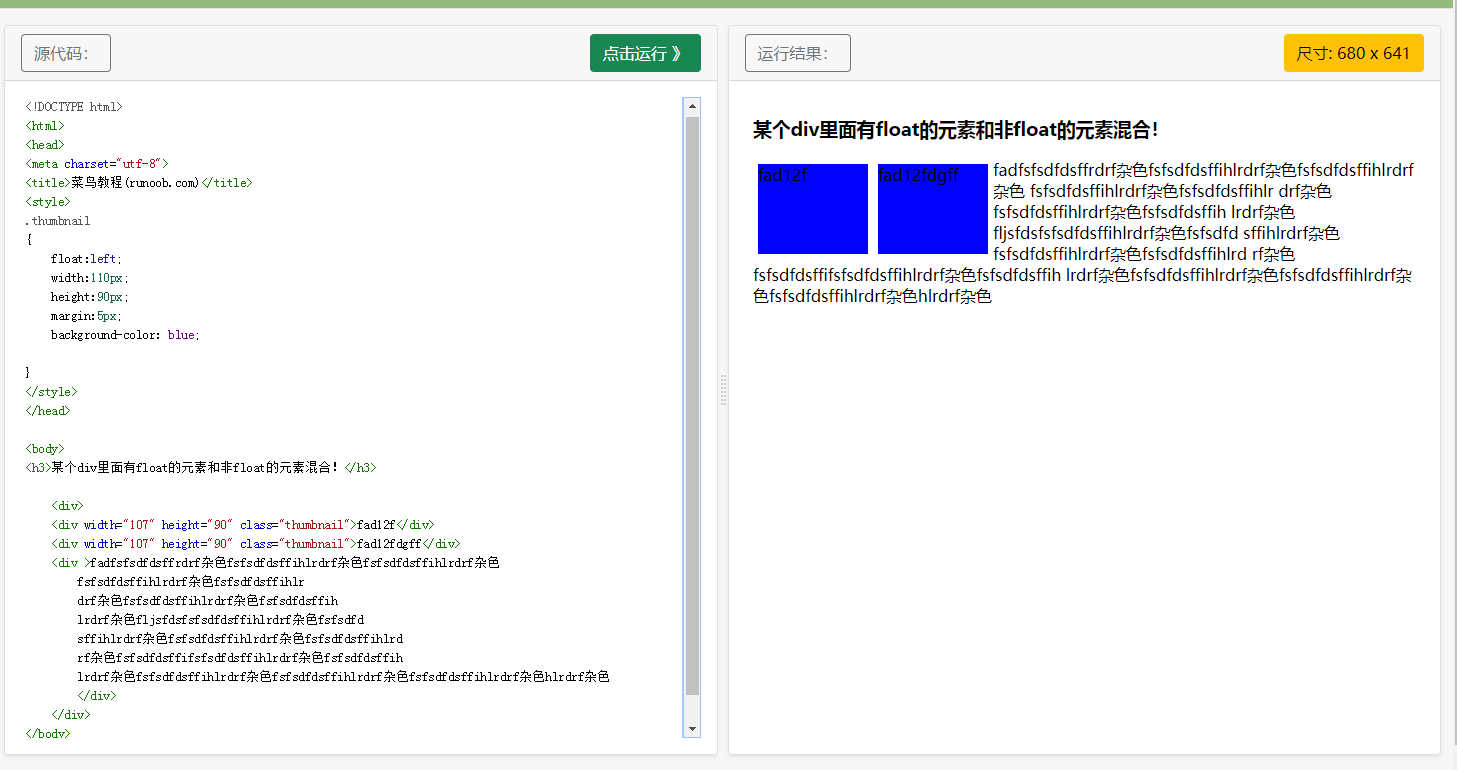The width and height of the screenshot is (1457, 770).
Task: Click the result paragraph starting with fadfsfsdfdsffrdrf
Action: pos(1084,233)
